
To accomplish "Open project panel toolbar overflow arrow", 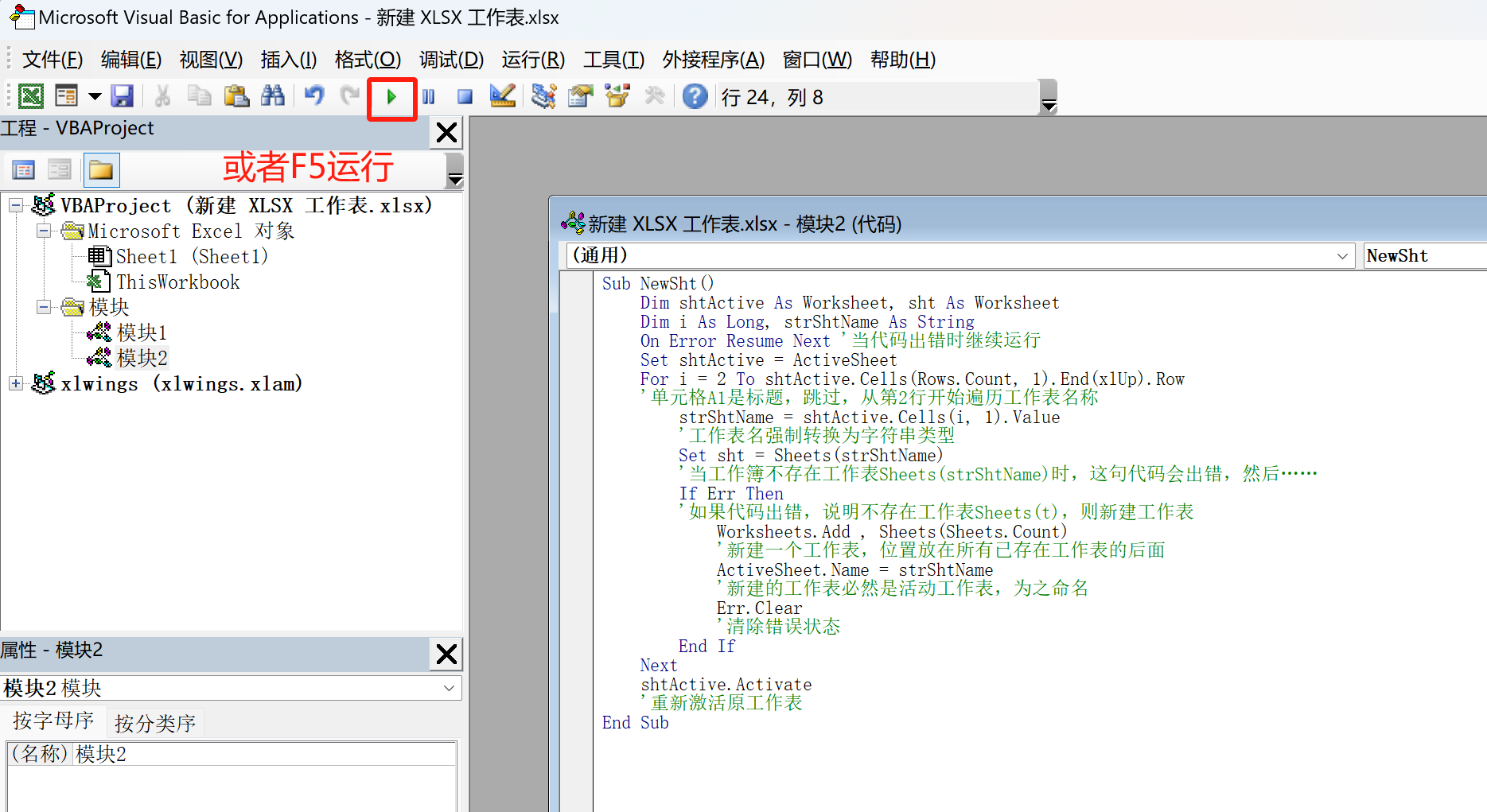I will 455,170.
